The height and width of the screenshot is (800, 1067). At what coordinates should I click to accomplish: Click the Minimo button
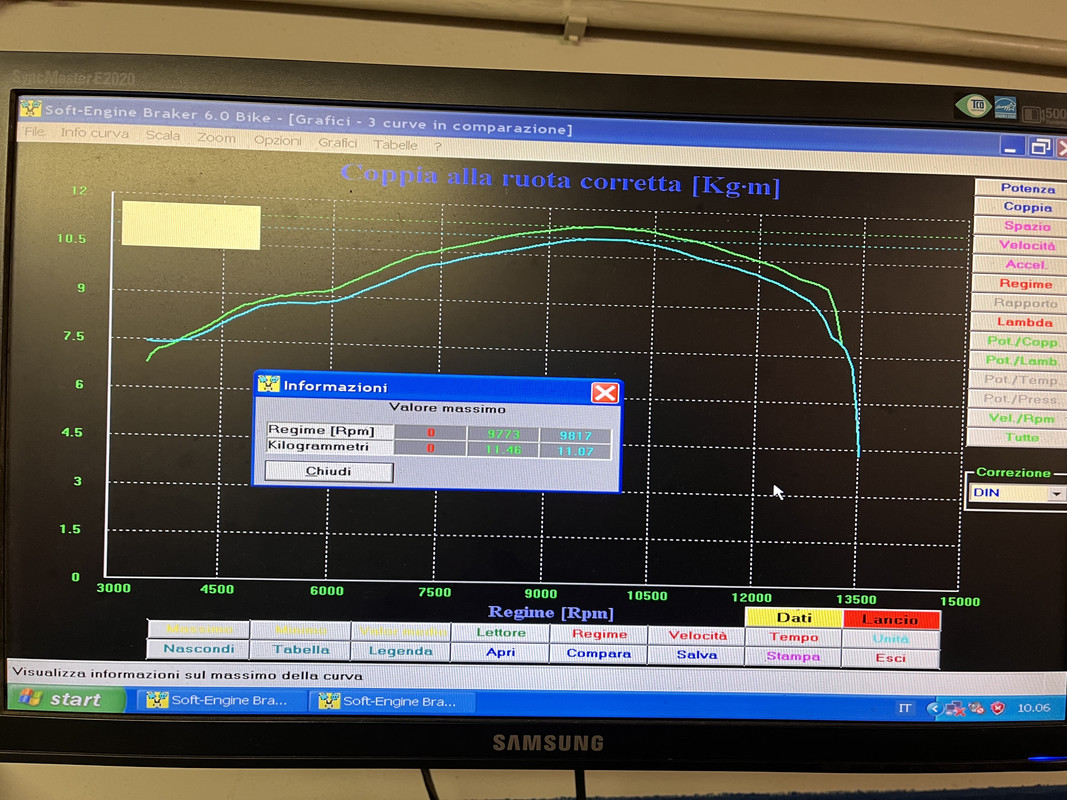click(301, 631)
